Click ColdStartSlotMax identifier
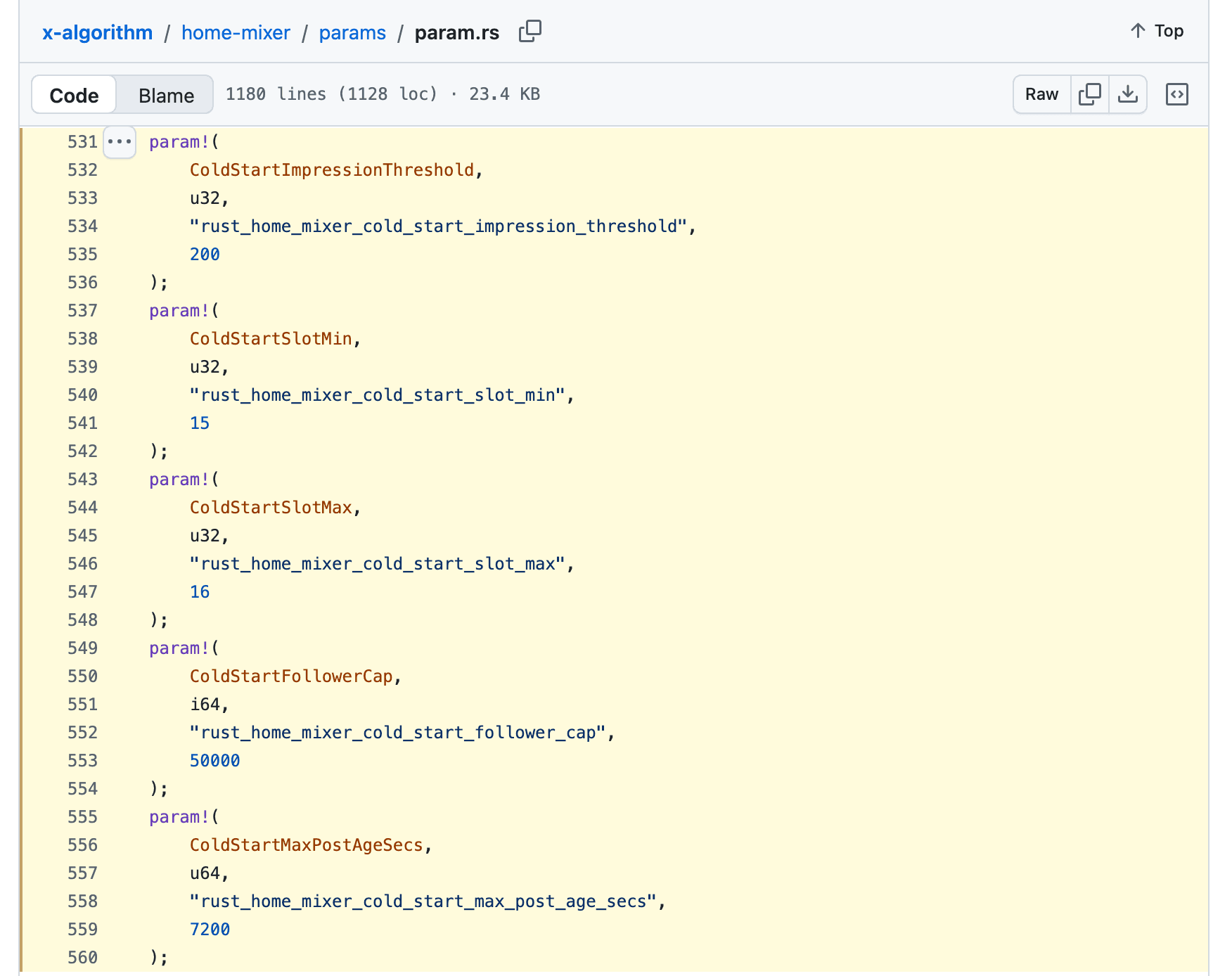Viewport: 1232px width, 976px height. point(271,508)
